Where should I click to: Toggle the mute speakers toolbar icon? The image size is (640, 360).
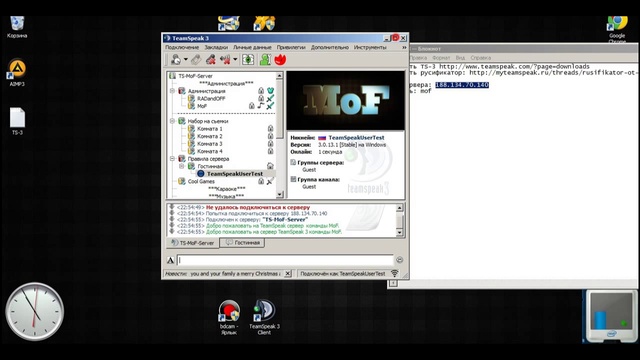coord(225,60)
